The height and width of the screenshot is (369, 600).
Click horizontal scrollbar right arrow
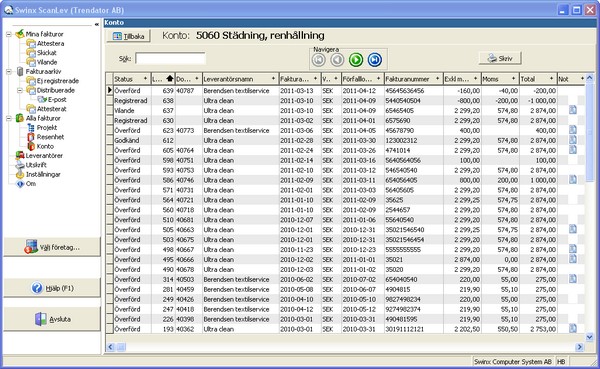point(579,347)
